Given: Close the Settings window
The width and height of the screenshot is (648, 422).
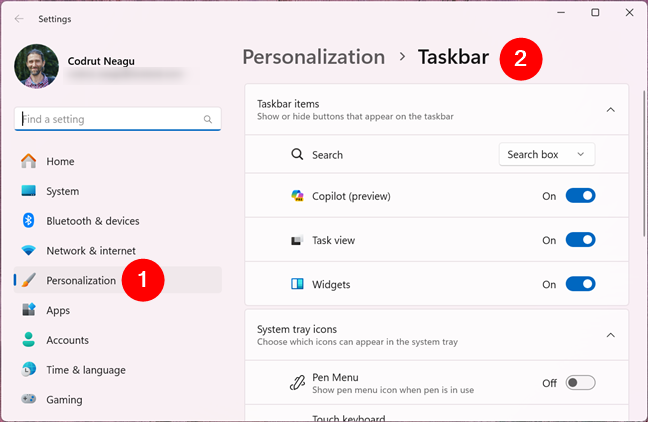Looking at the screenshot, I should click(629, 12).
